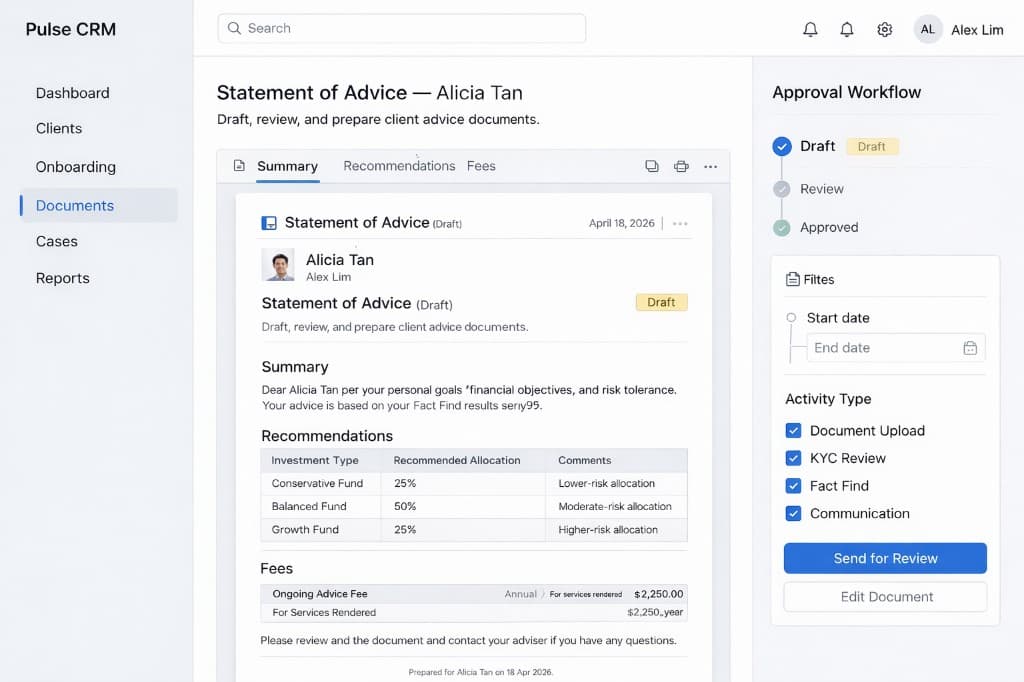Open the settings gear icon

[884, 29]
